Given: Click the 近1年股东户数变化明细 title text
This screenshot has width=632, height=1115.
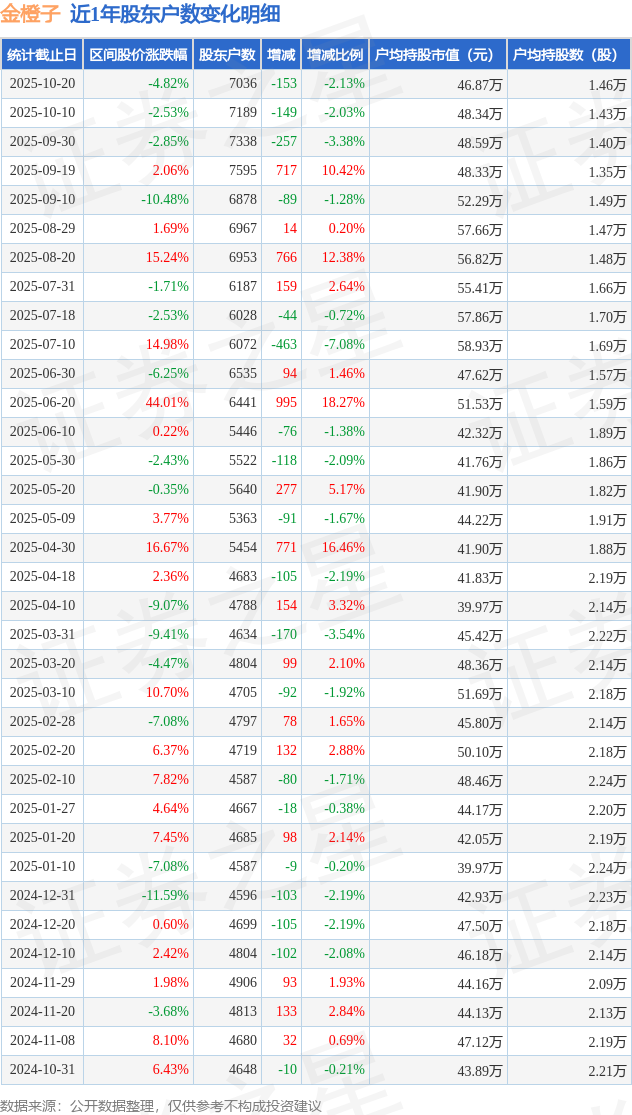Looking at the screenshot, I should [175, 14].
